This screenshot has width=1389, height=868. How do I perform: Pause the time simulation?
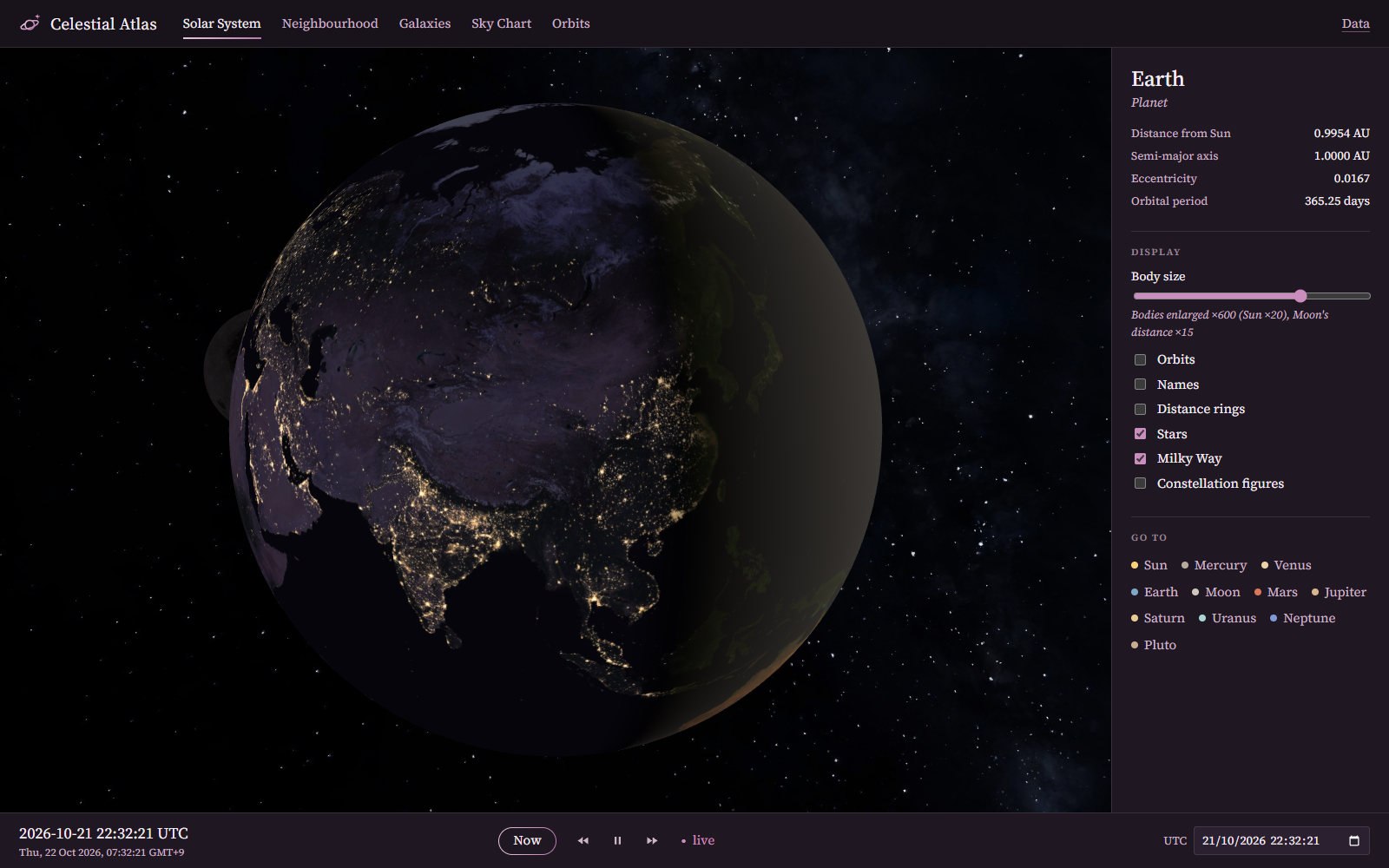pyautogui.click(x=617, y=840)
